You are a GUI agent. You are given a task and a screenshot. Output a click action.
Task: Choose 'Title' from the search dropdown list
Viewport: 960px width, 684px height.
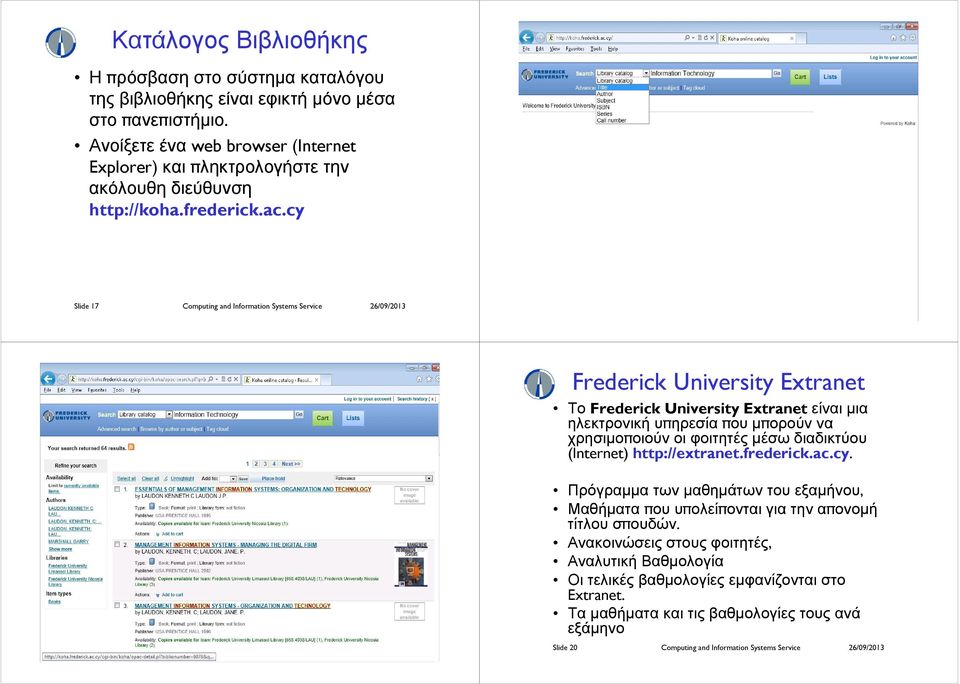[622, 87]
